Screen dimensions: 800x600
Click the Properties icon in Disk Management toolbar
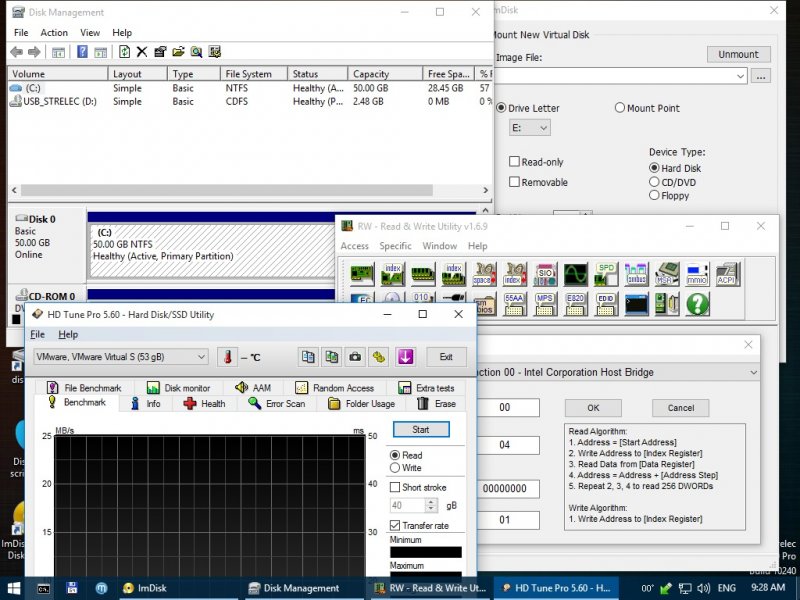click(x=160, y=52)
